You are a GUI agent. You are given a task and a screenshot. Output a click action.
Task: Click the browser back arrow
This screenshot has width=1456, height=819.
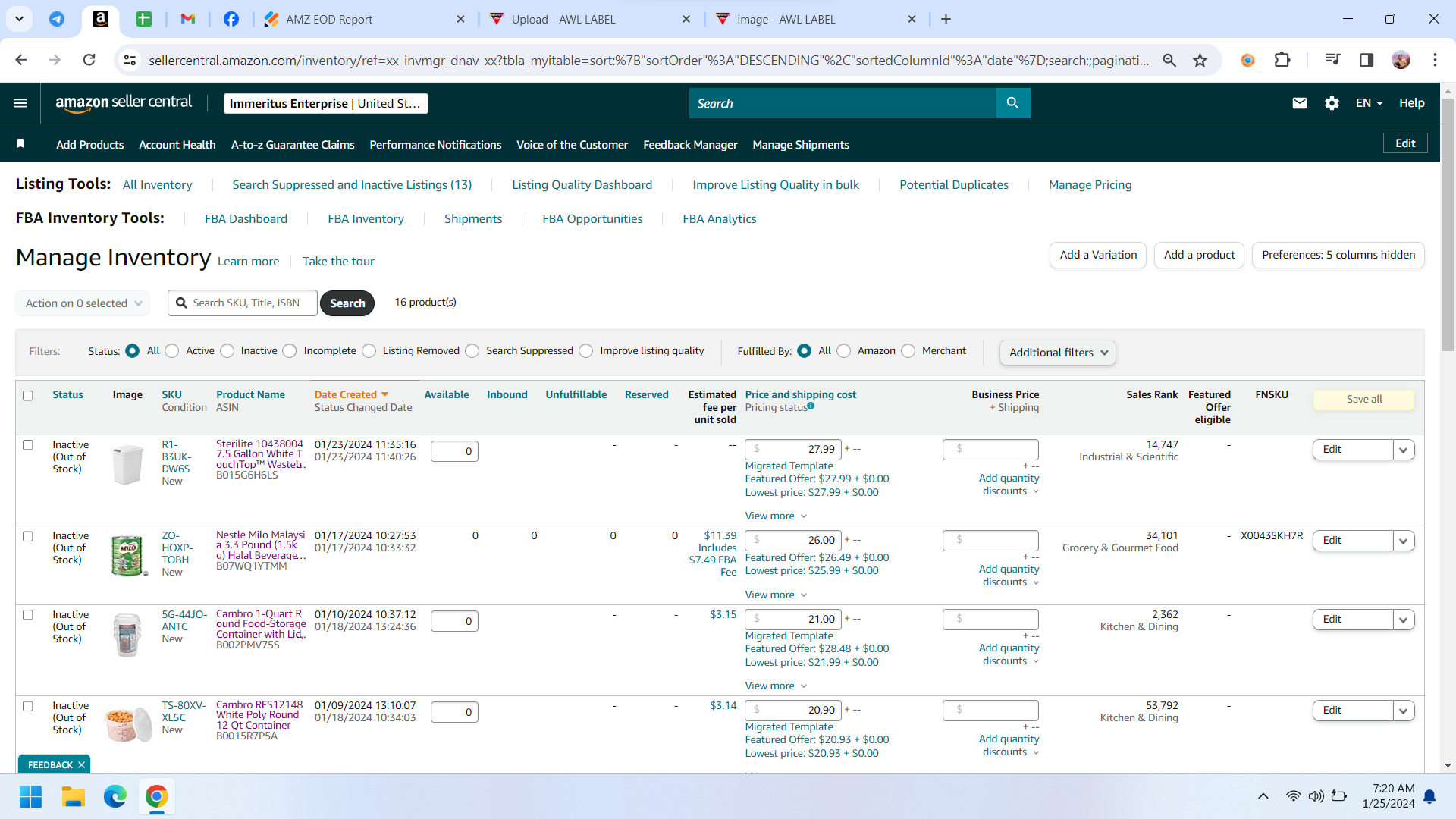click(x=21, y=60)
